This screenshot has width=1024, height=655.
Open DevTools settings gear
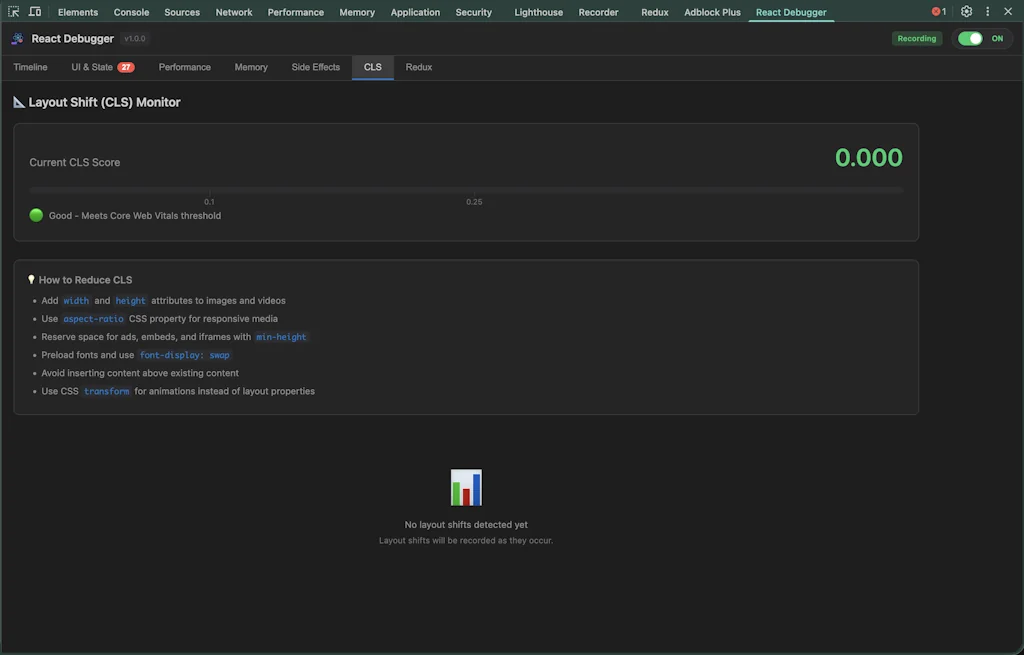966,11
